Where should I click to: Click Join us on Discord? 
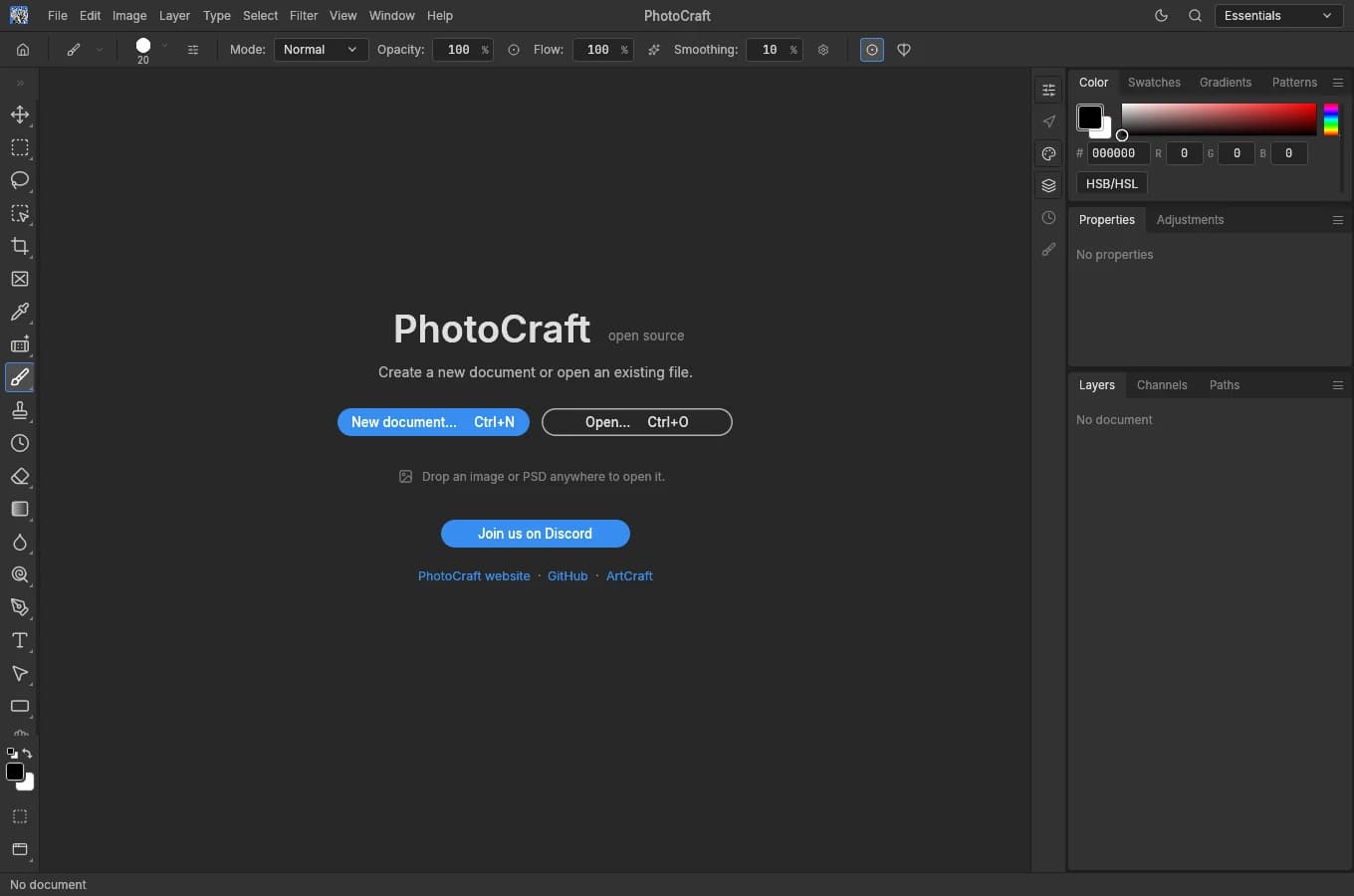coord(536,534)
